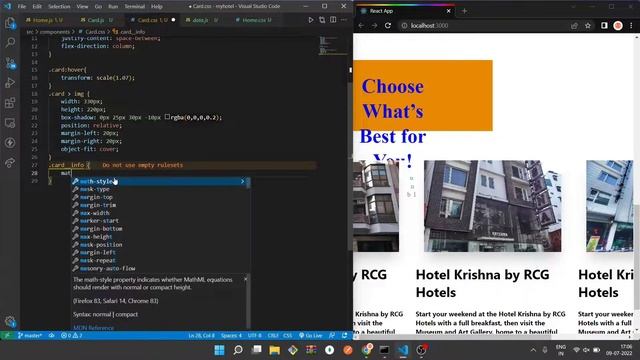Open the Remote Explorer view

tap(10, 122)
